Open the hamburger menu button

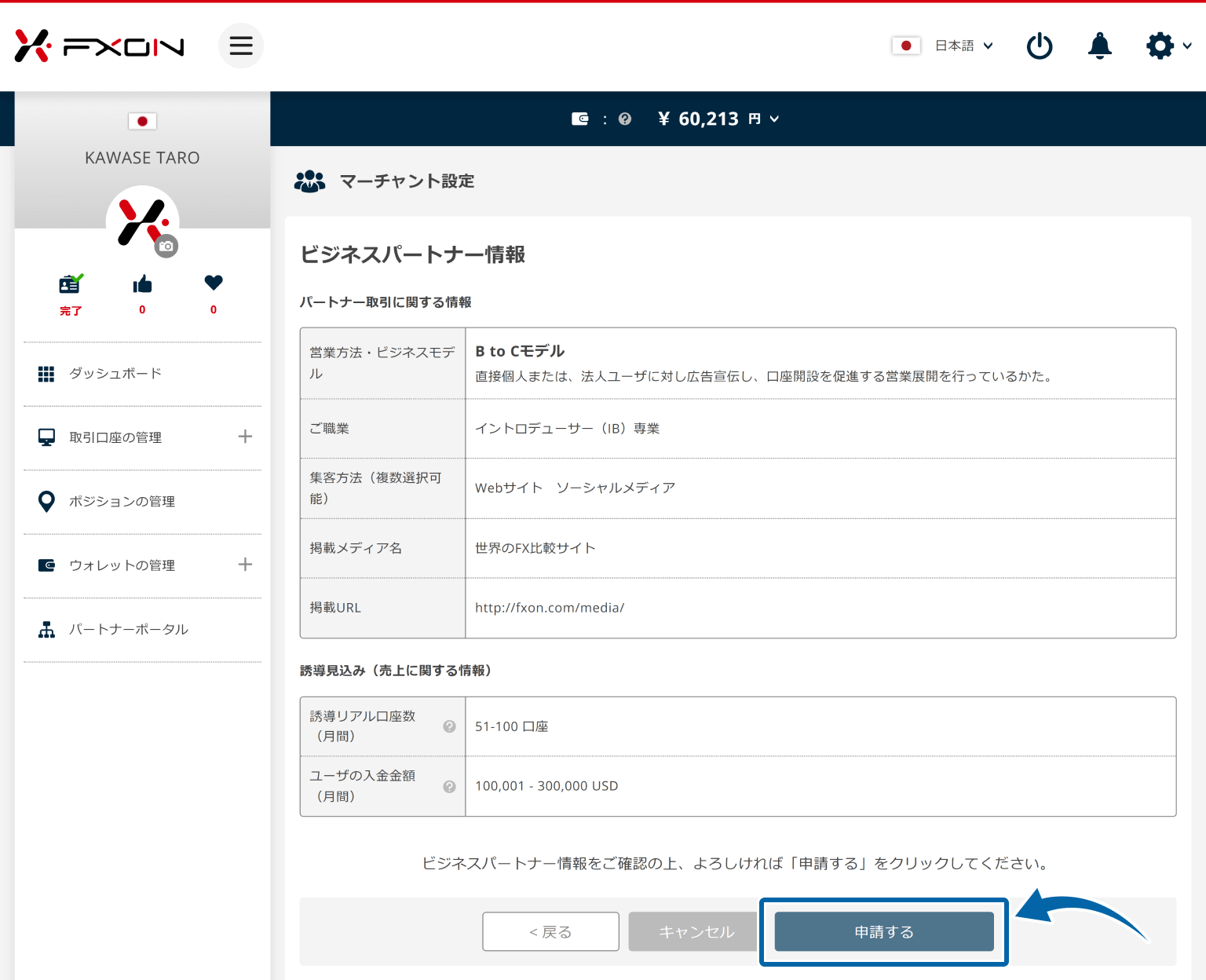241,46
